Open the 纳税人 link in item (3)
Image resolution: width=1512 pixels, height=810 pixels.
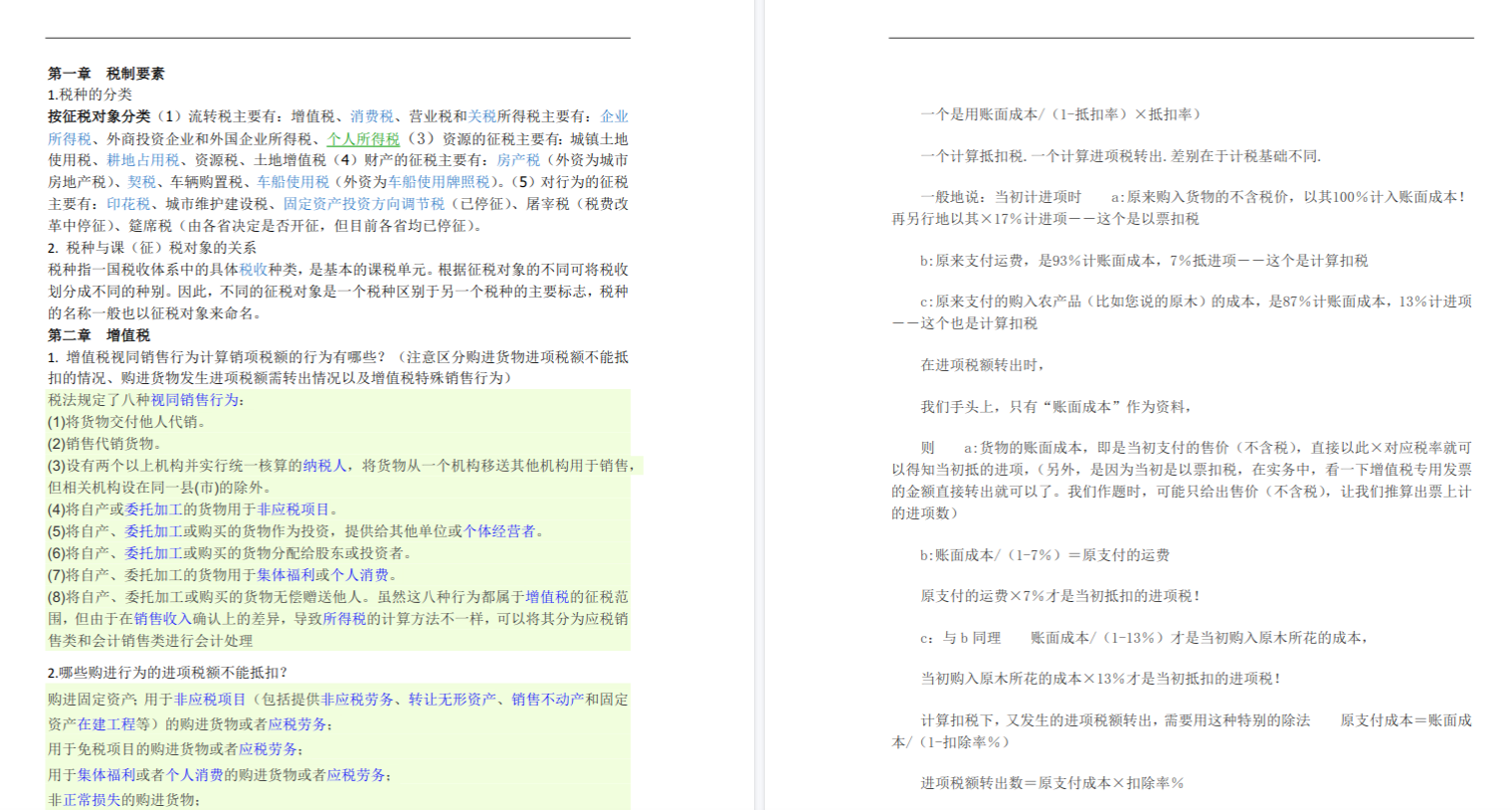[x=324, y=466]
